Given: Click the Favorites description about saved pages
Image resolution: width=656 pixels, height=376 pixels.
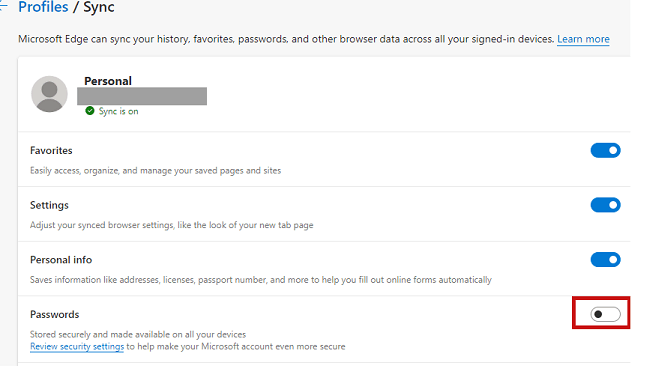Looking at the screenshot, I should coord(155,171).
